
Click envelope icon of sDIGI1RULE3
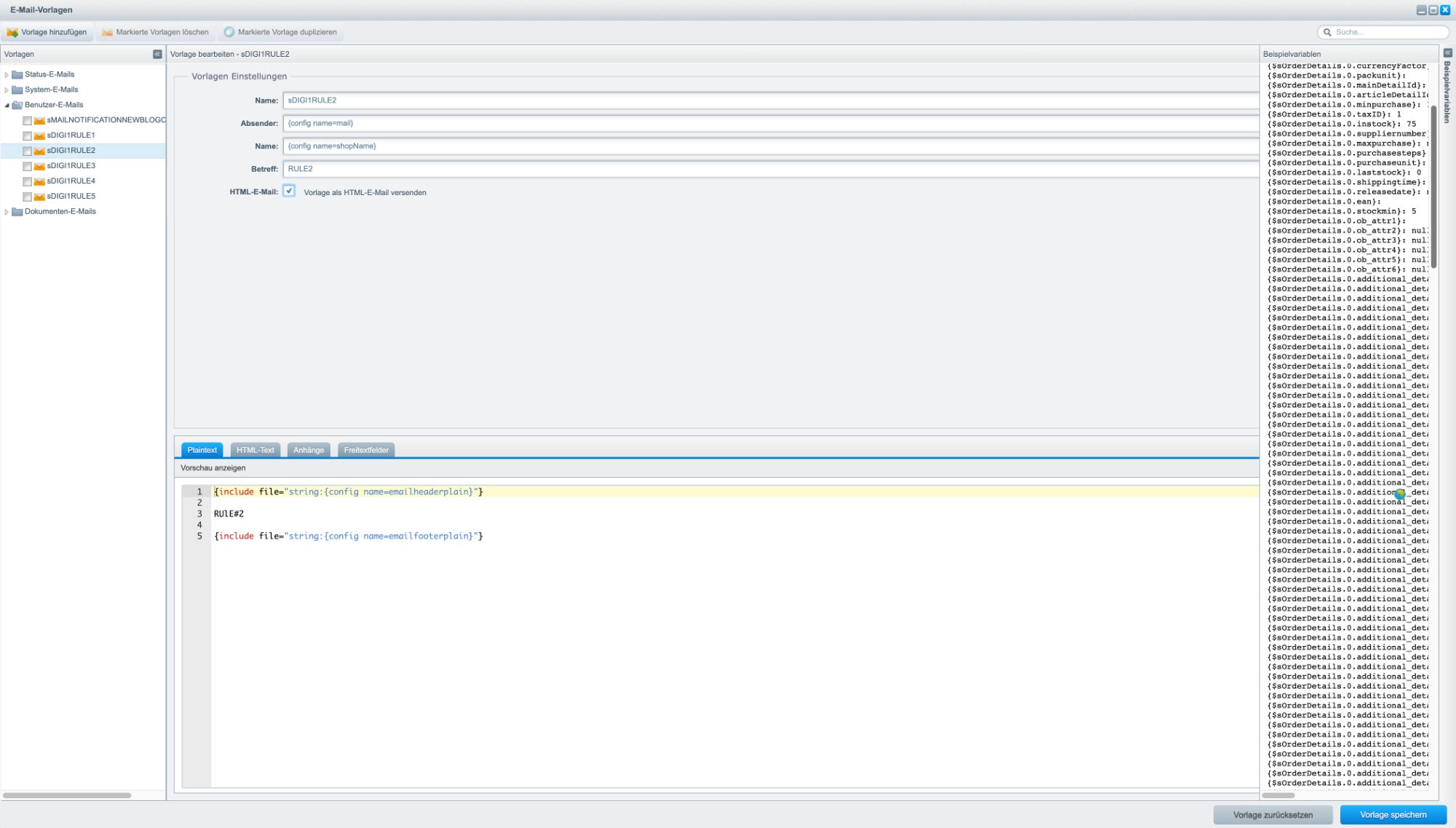pyautogui.click(x=39, y=166)
